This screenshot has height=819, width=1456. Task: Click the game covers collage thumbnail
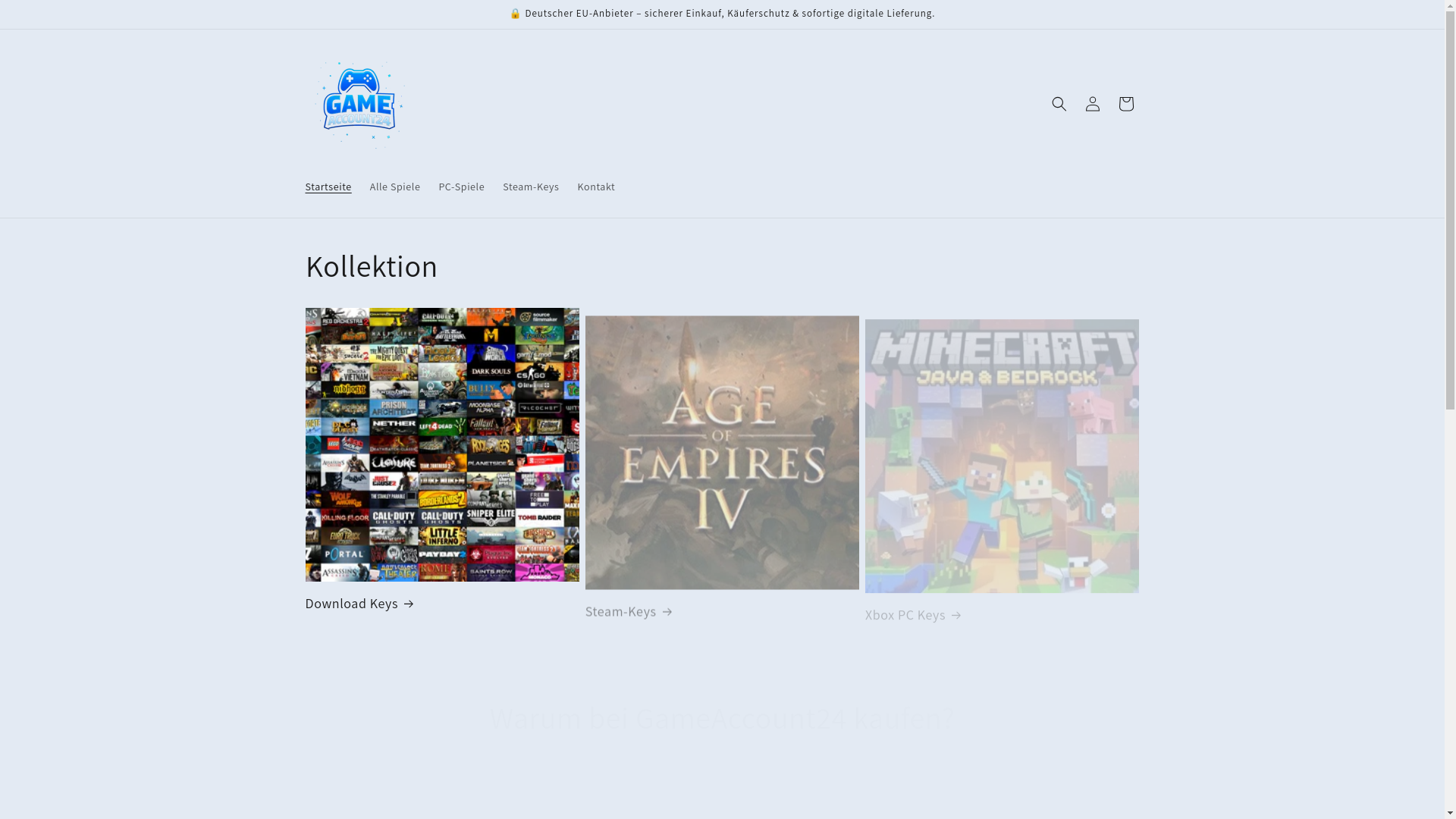click(x=442, y=444)
